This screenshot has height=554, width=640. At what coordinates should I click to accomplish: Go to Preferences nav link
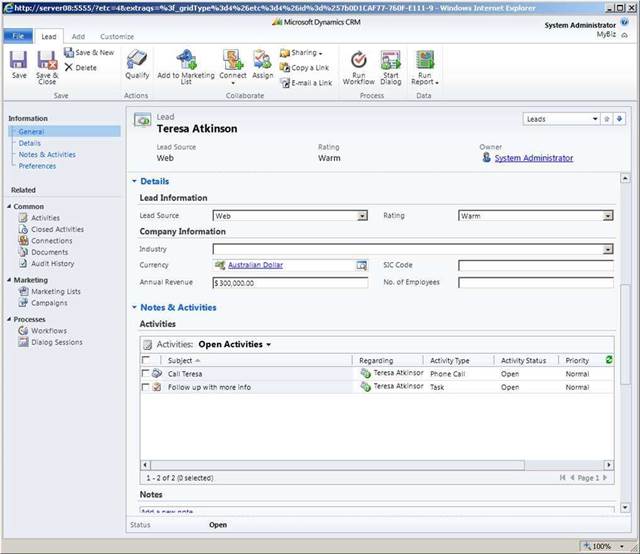37,166
